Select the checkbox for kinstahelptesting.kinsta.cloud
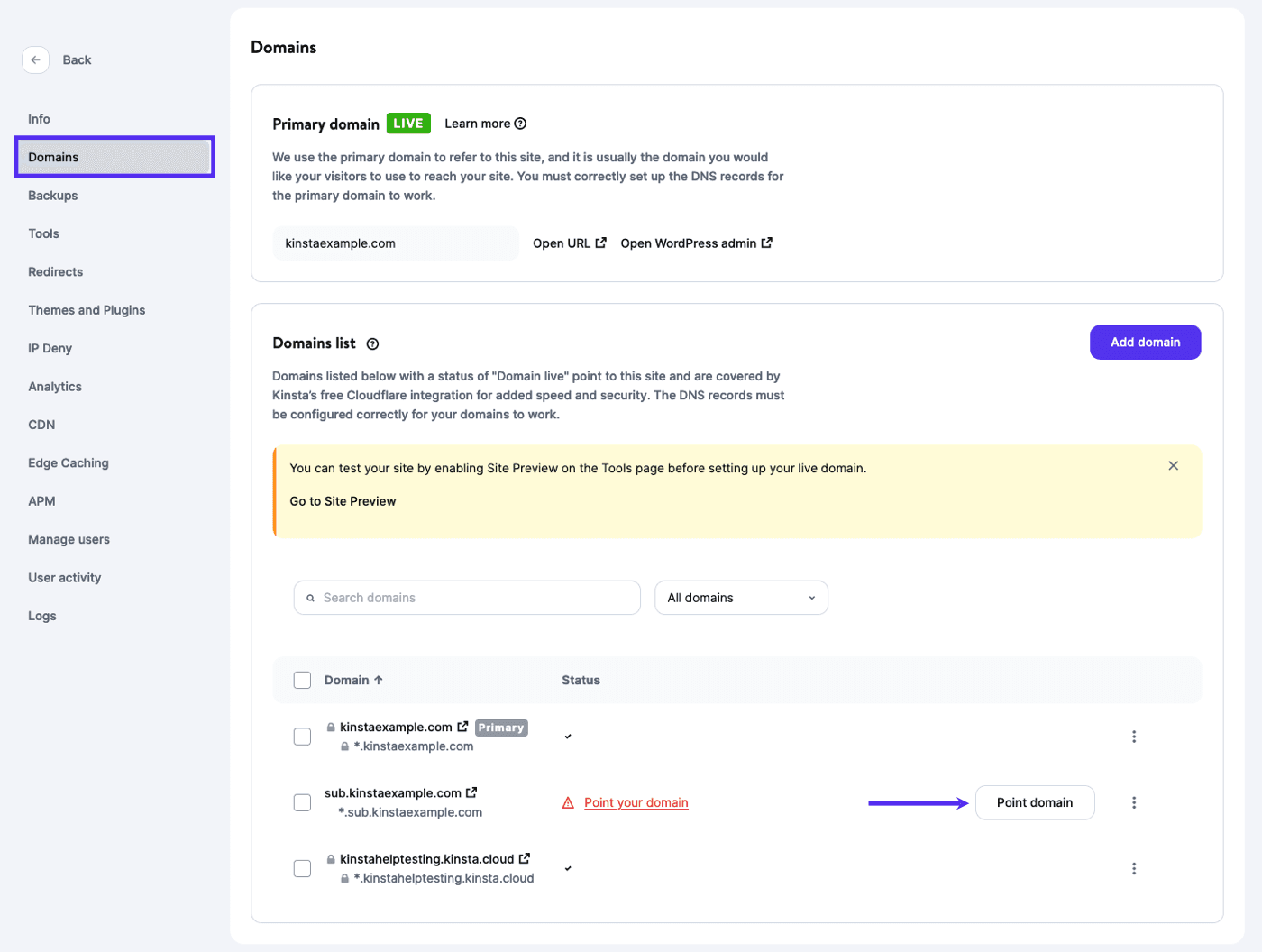The height and width of the screenshot is (952, 1262). (302, 868)
